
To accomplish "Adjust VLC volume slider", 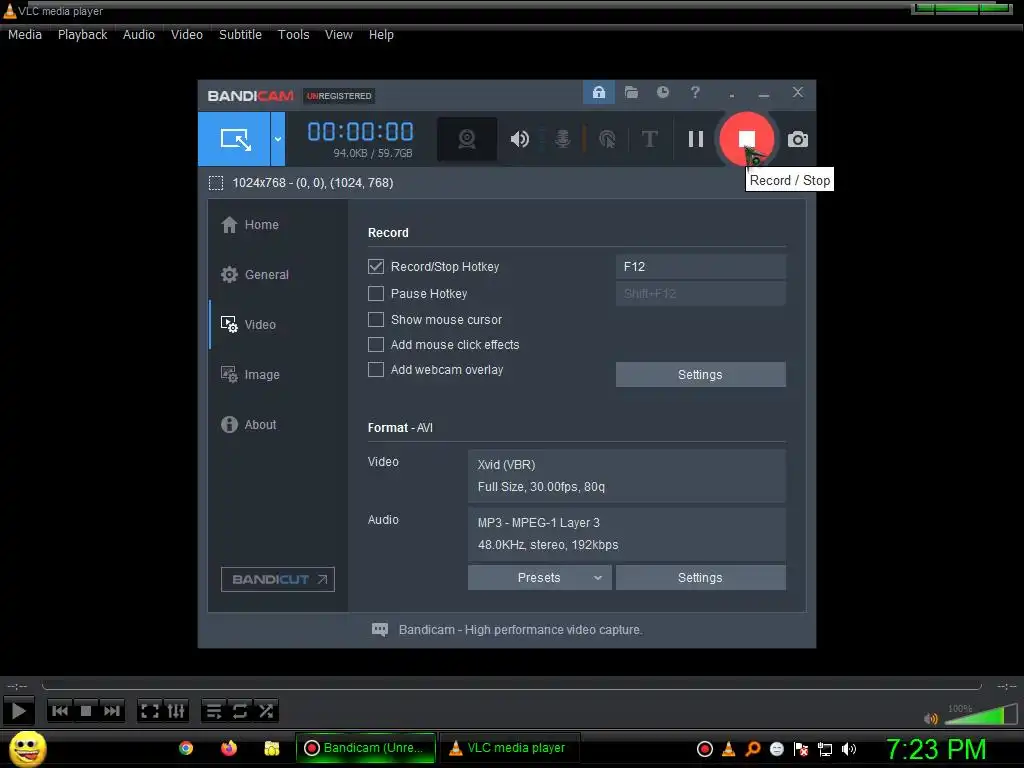I will [x=980, y=714].
